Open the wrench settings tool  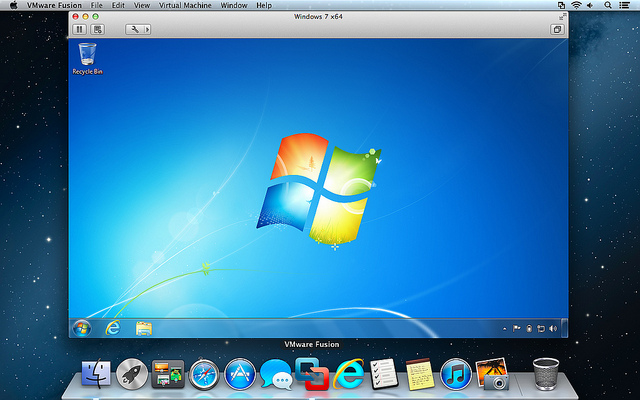(135, 30)
